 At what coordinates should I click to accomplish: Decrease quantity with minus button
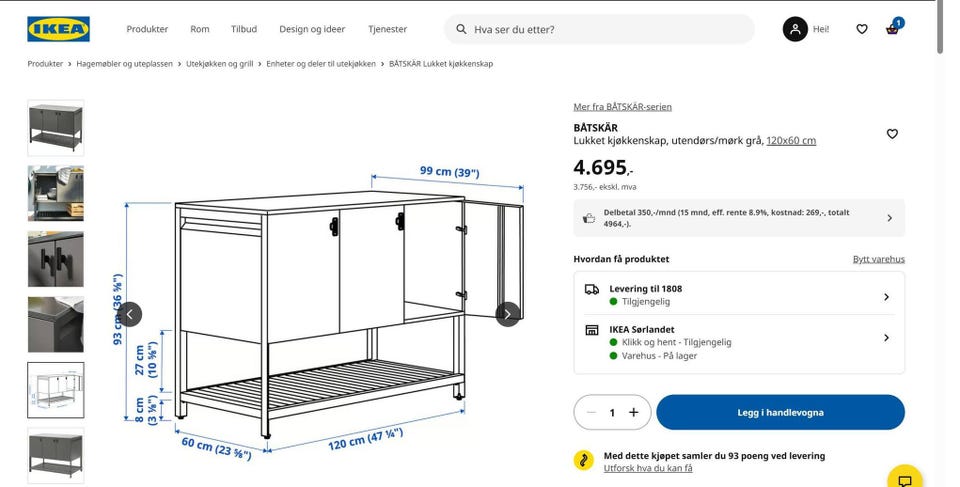[591, 412]
